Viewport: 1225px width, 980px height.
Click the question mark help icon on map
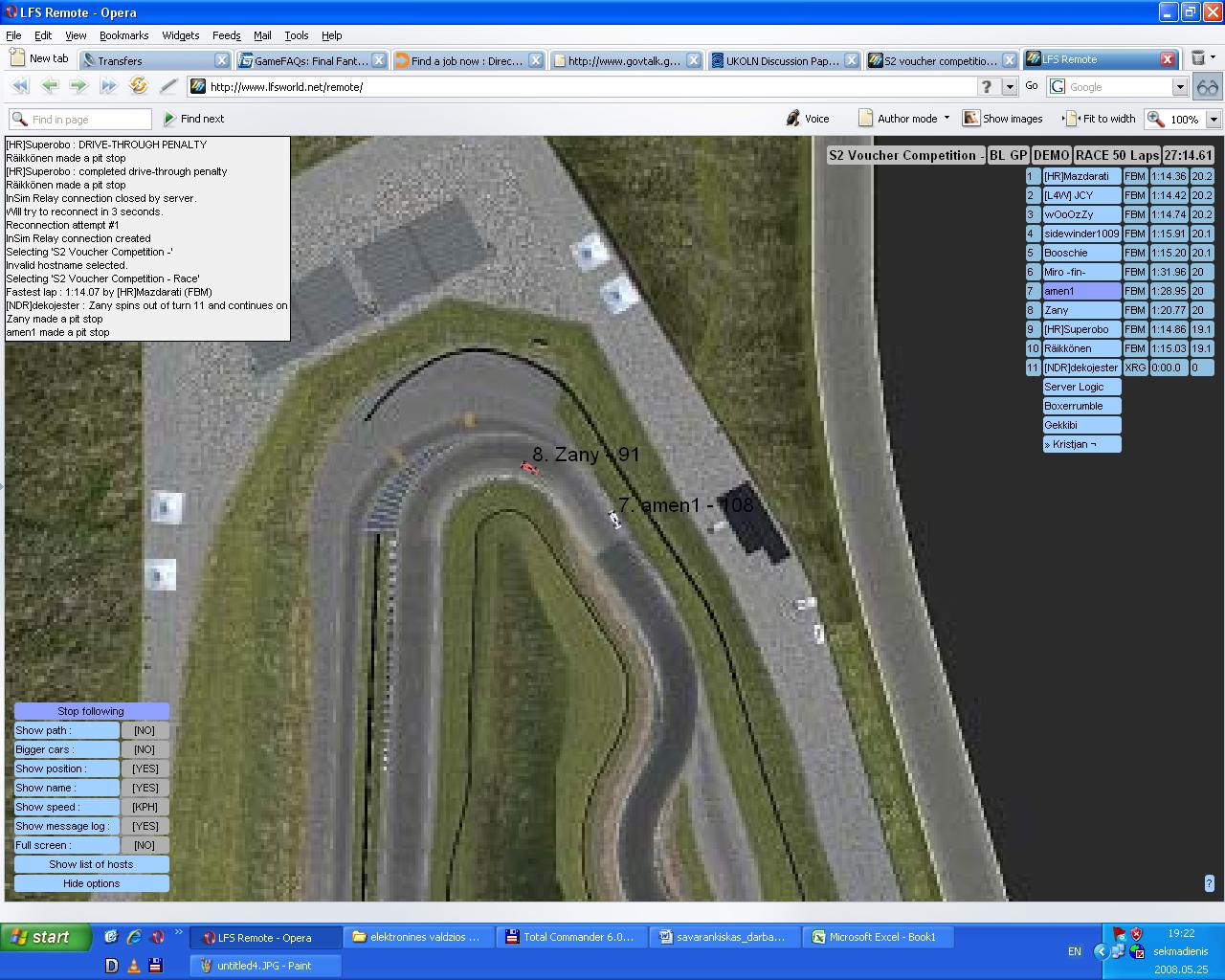point(1209,883)
